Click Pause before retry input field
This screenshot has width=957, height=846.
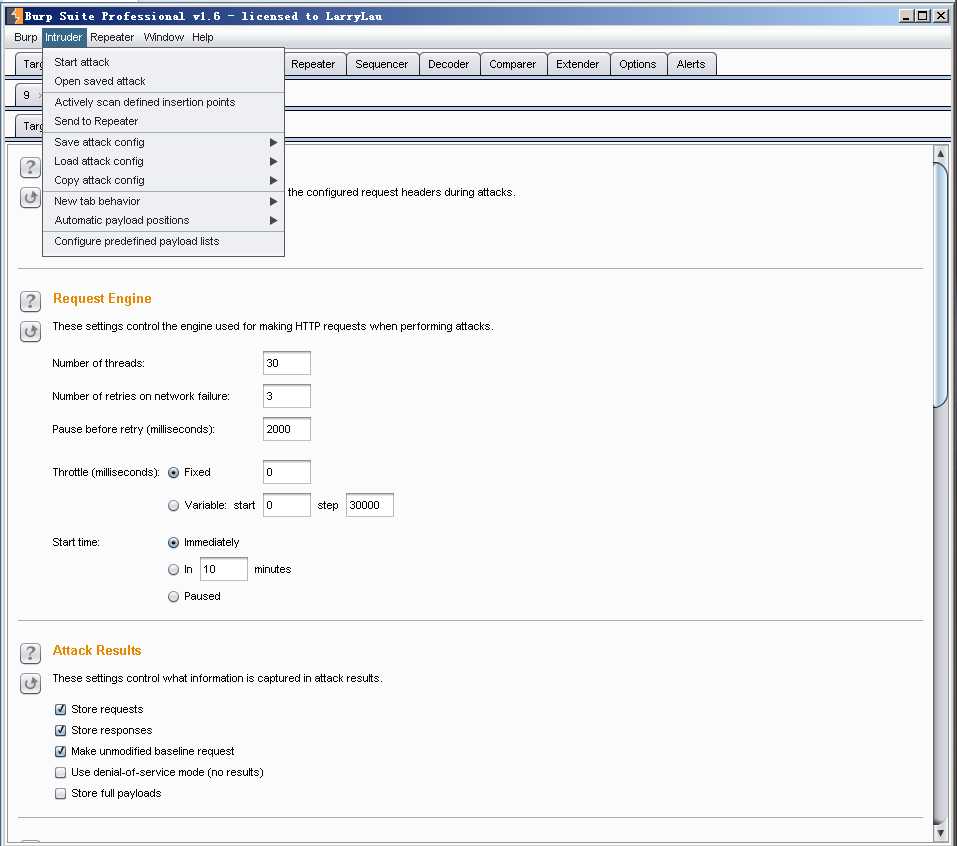click(287, 429)
